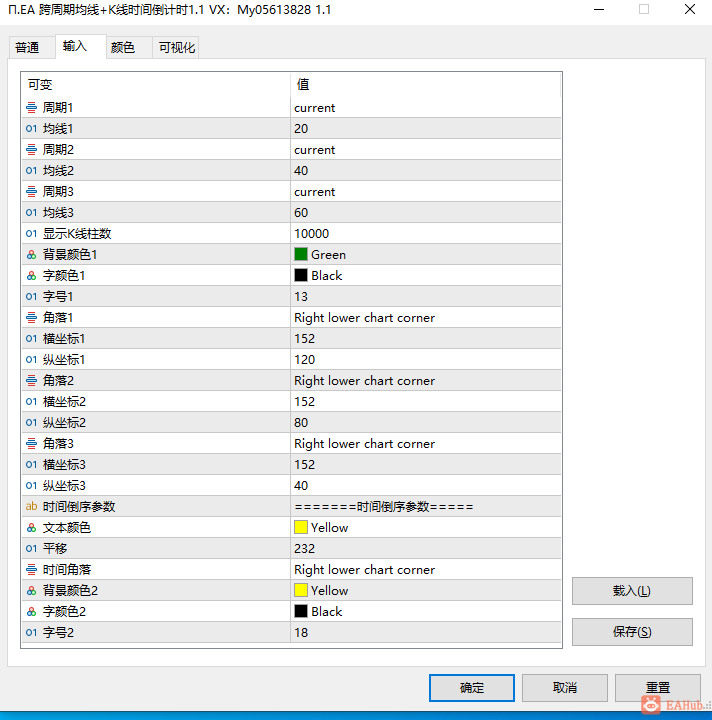Open the 角落1 corner value list

coord(426,318)
